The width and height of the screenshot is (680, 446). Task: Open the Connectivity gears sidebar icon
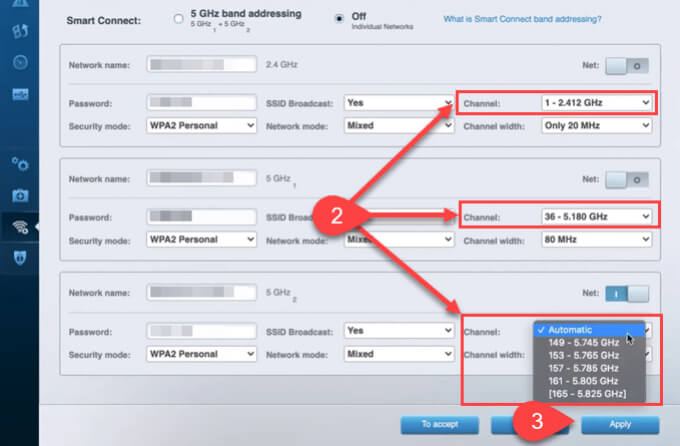[20, 164]
